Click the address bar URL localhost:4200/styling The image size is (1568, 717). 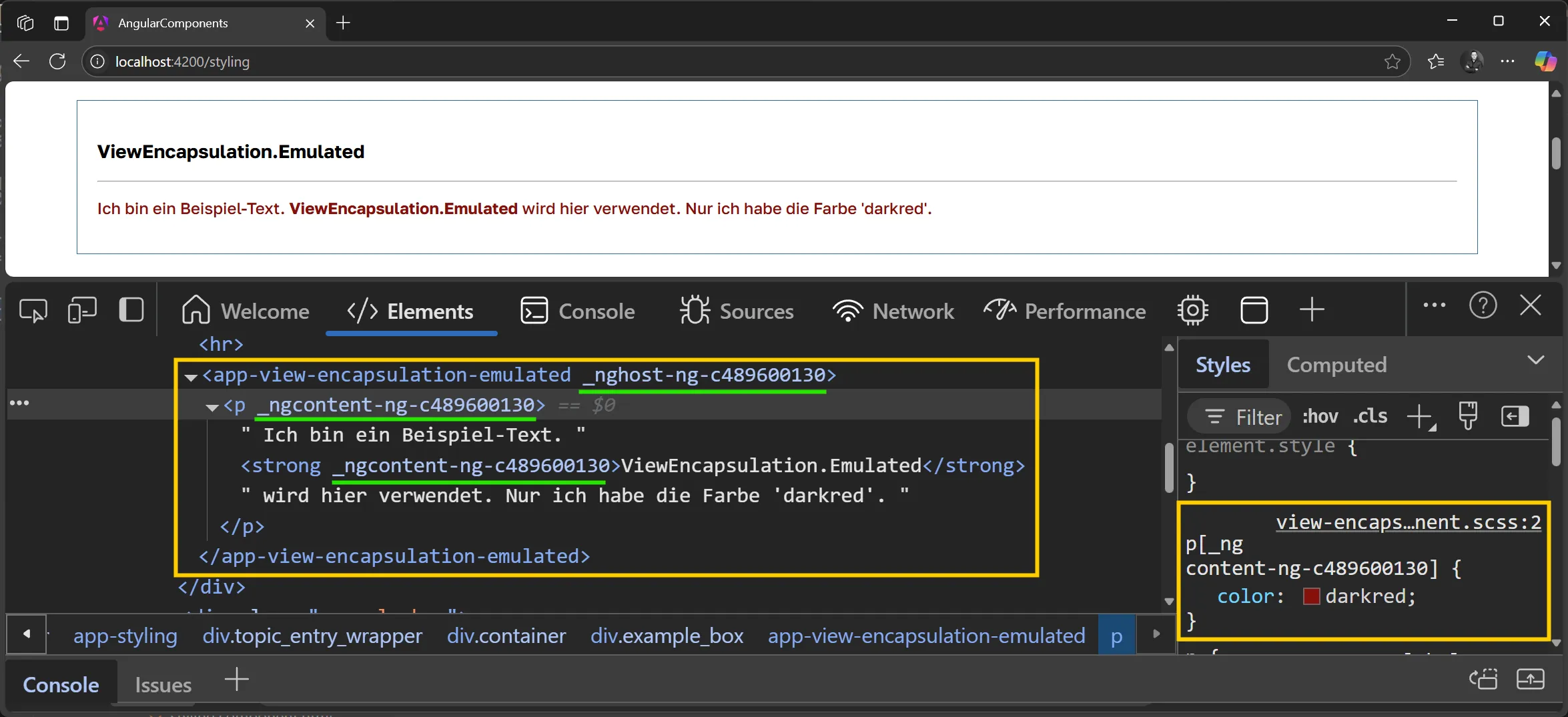[182, 61]
